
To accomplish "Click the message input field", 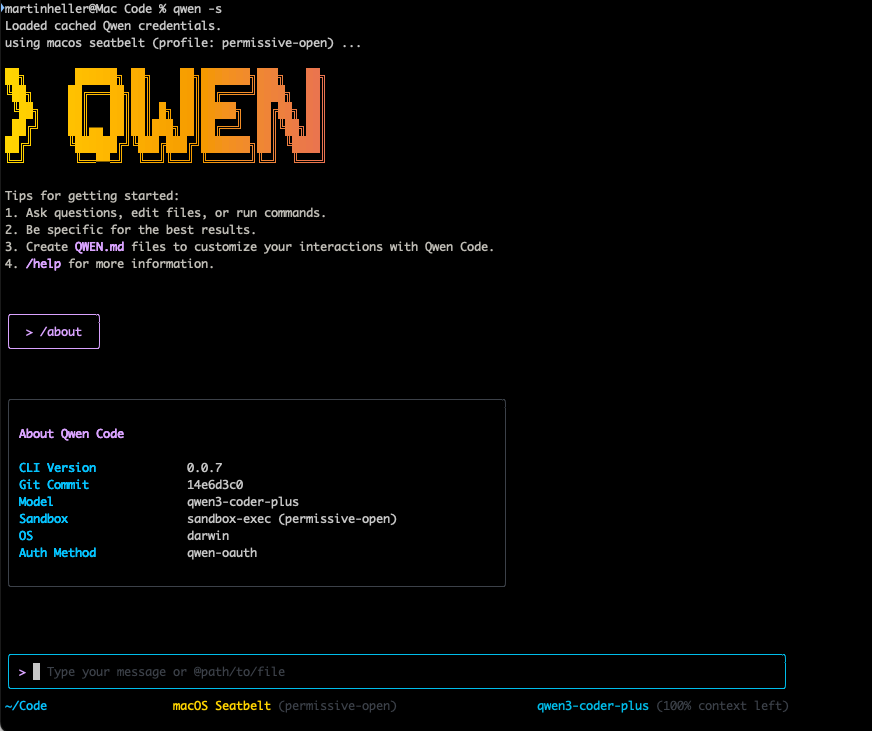I will tap(397, 671).
